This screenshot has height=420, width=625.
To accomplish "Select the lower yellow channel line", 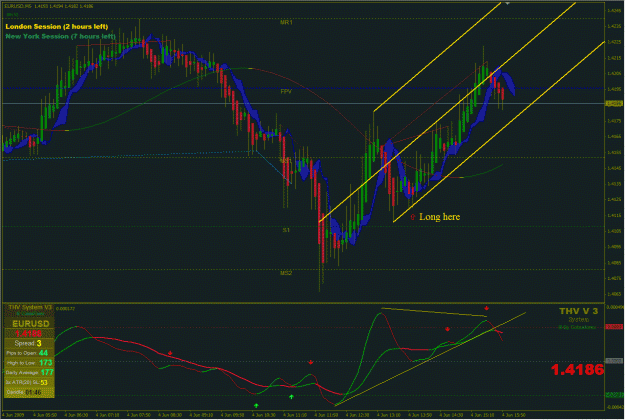I will pos(499,131).
